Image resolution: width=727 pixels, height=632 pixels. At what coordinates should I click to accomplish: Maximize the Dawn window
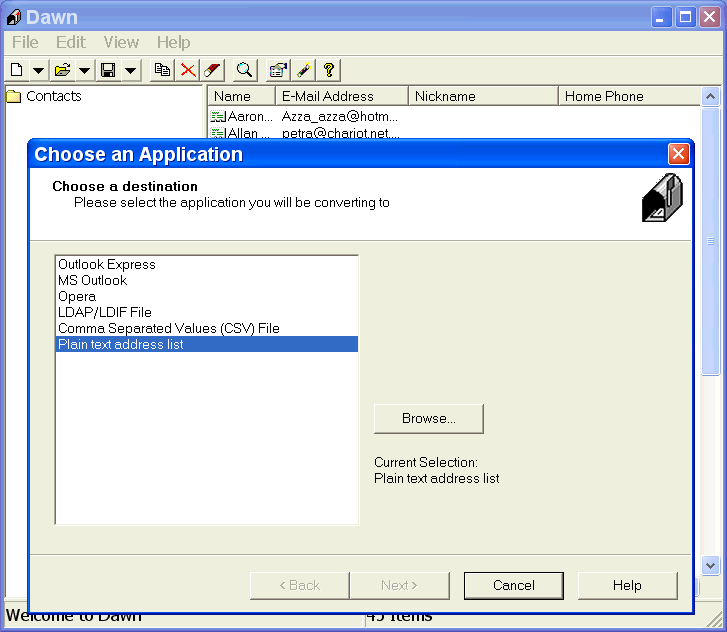[686, 17]
